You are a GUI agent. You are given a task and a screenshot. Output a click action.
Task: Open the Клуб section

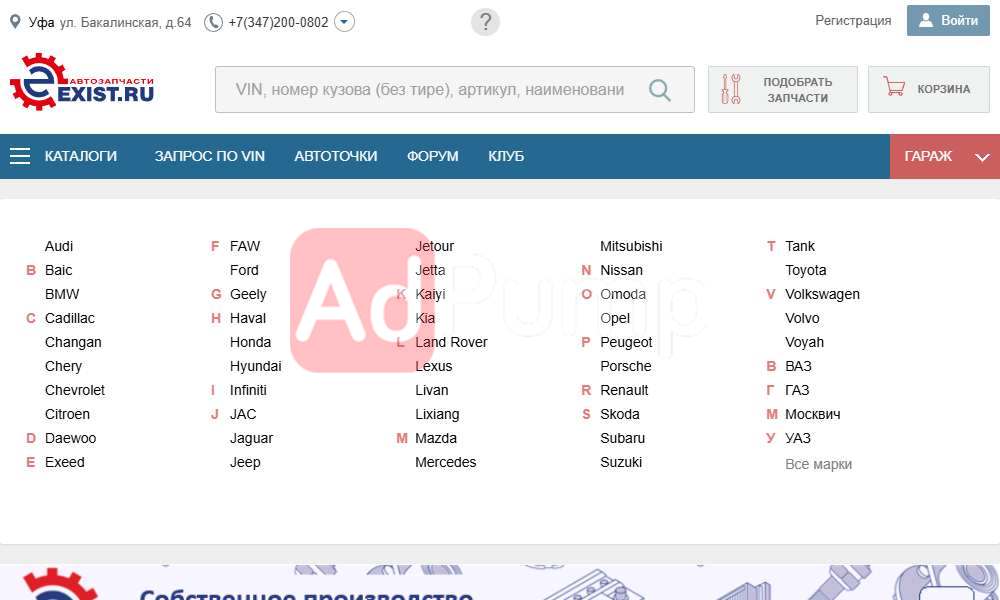pos(506,156)
